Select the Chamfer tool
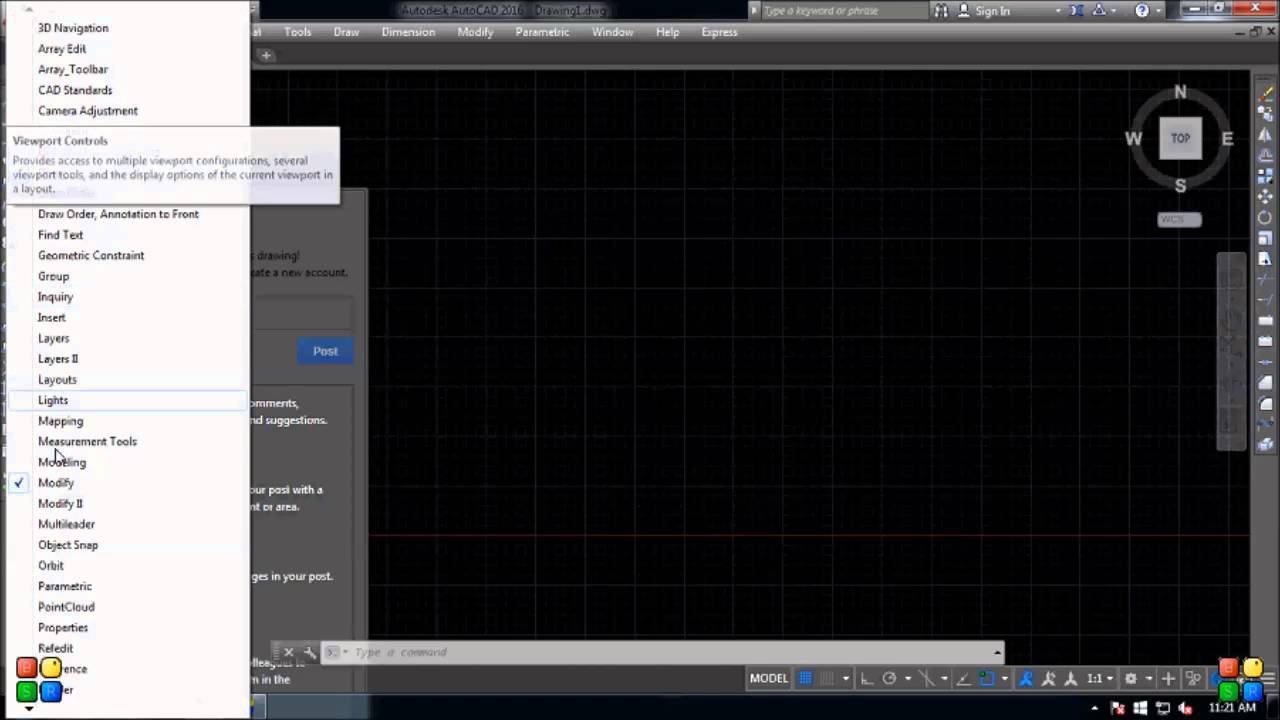 1265,382
